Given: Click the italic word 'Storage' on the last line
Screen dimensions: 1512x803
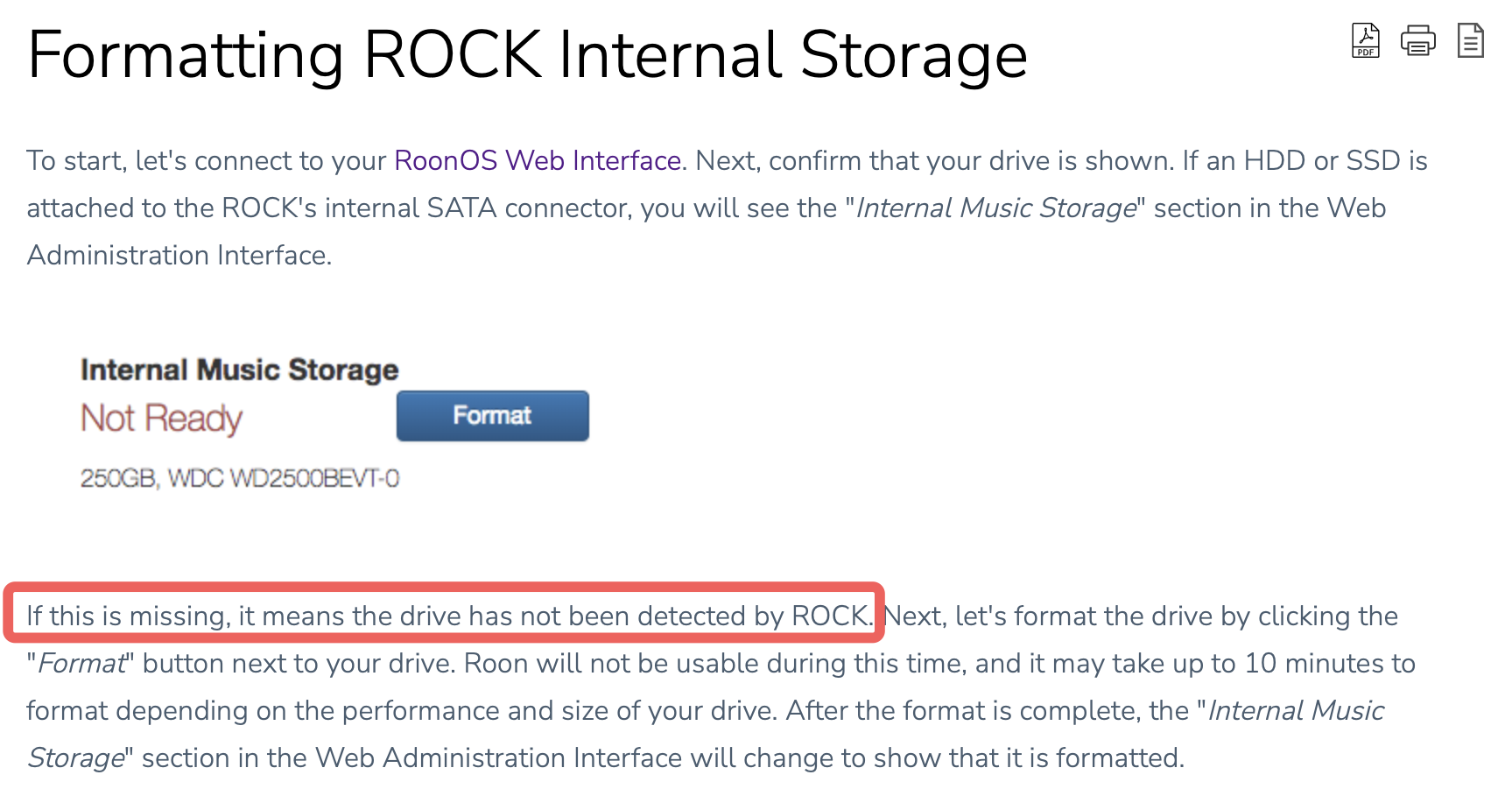Looking at the screenshot, I should (75, 758).
